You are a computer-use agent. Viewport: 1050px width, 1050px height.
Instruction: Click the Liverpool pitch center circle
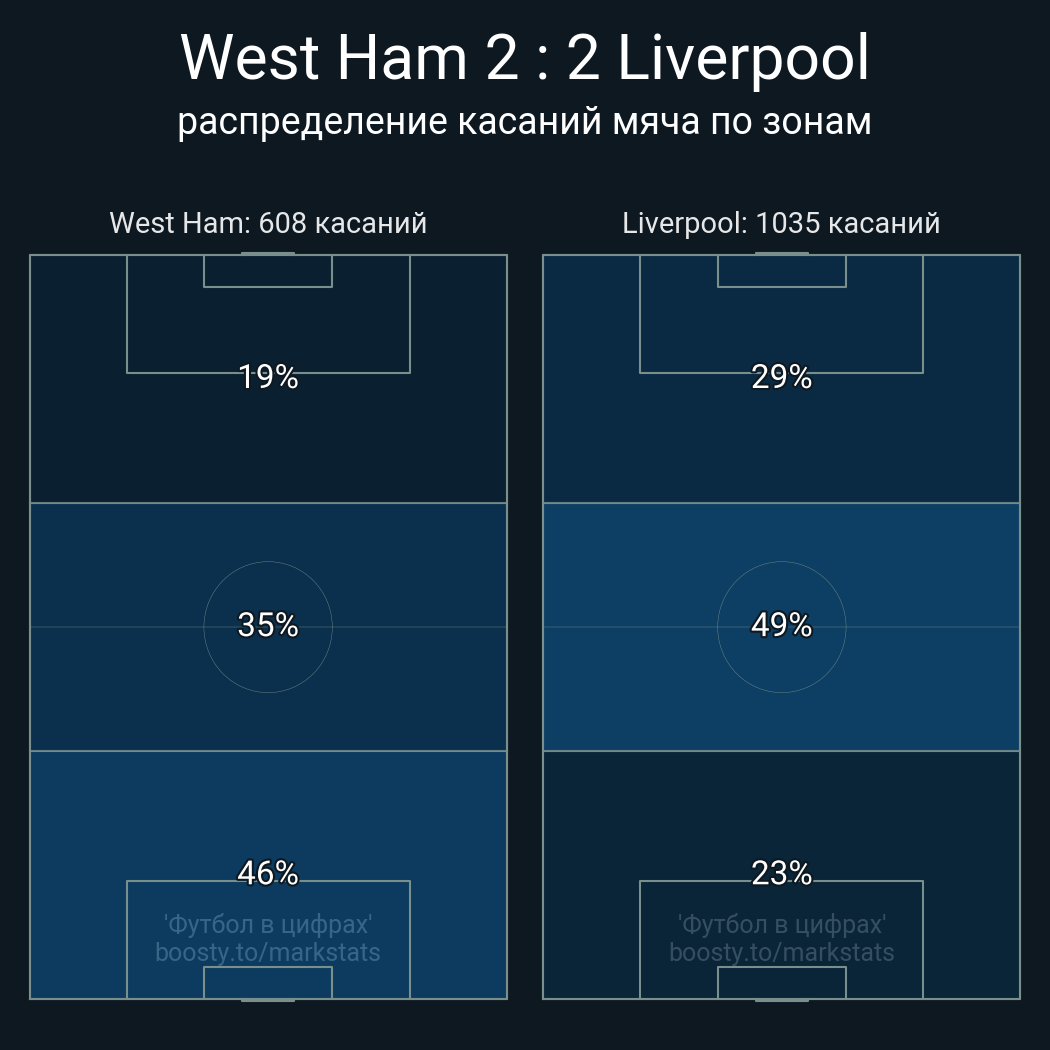781,627
